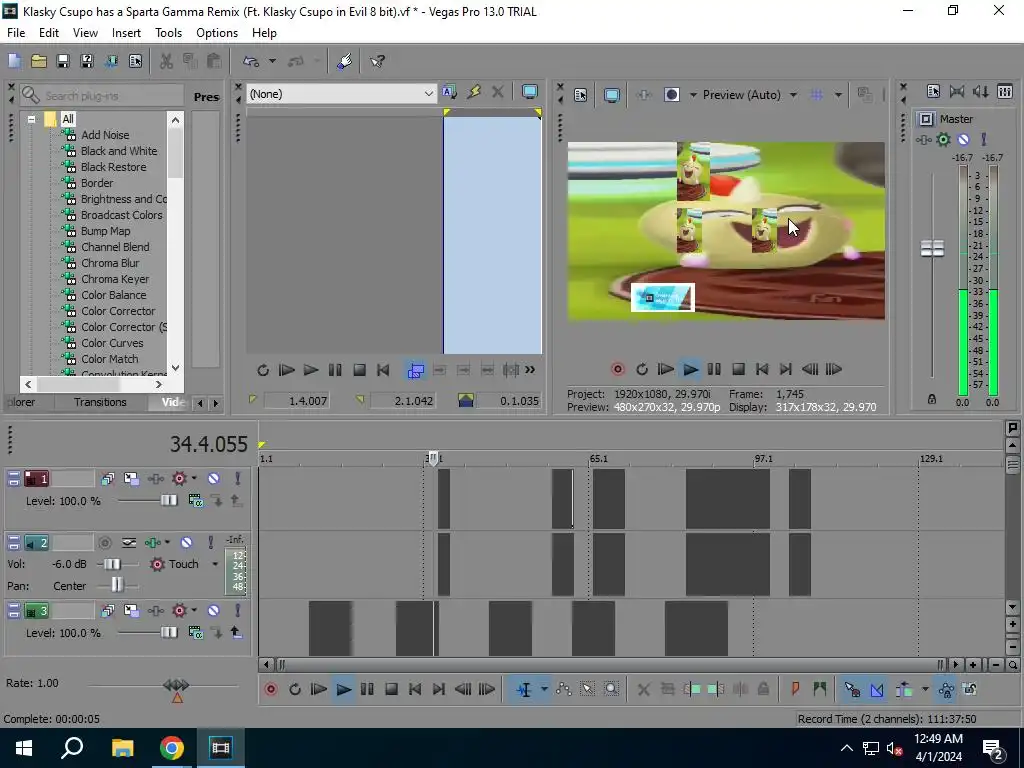This screenshot has width=1024, height=768.
Task: Open the Tools menu
Action: tap(168, 33)
